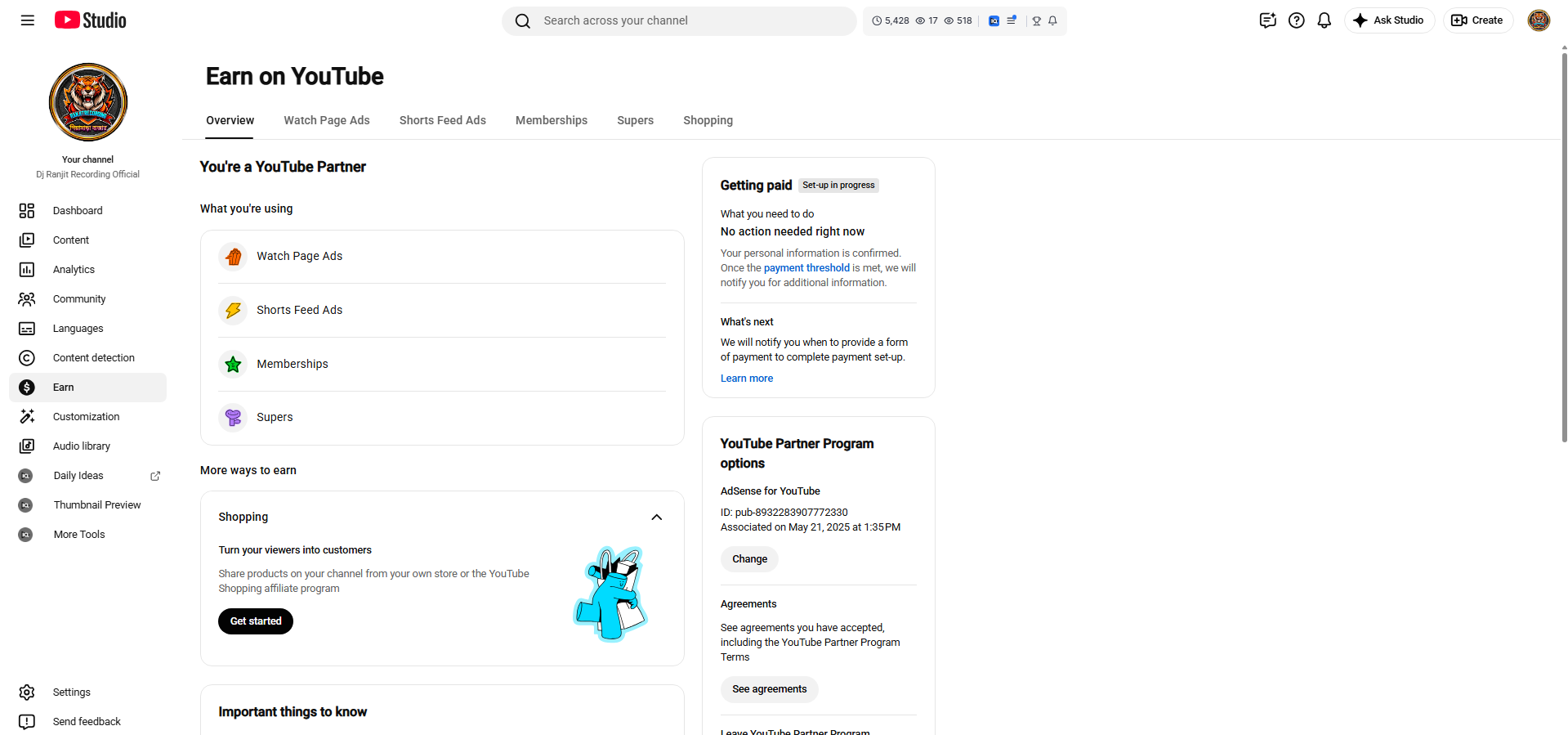Viewport: 1568px width, 735px height.
Task: Open Dashboard from the sidebar
Action: point(87,211)
